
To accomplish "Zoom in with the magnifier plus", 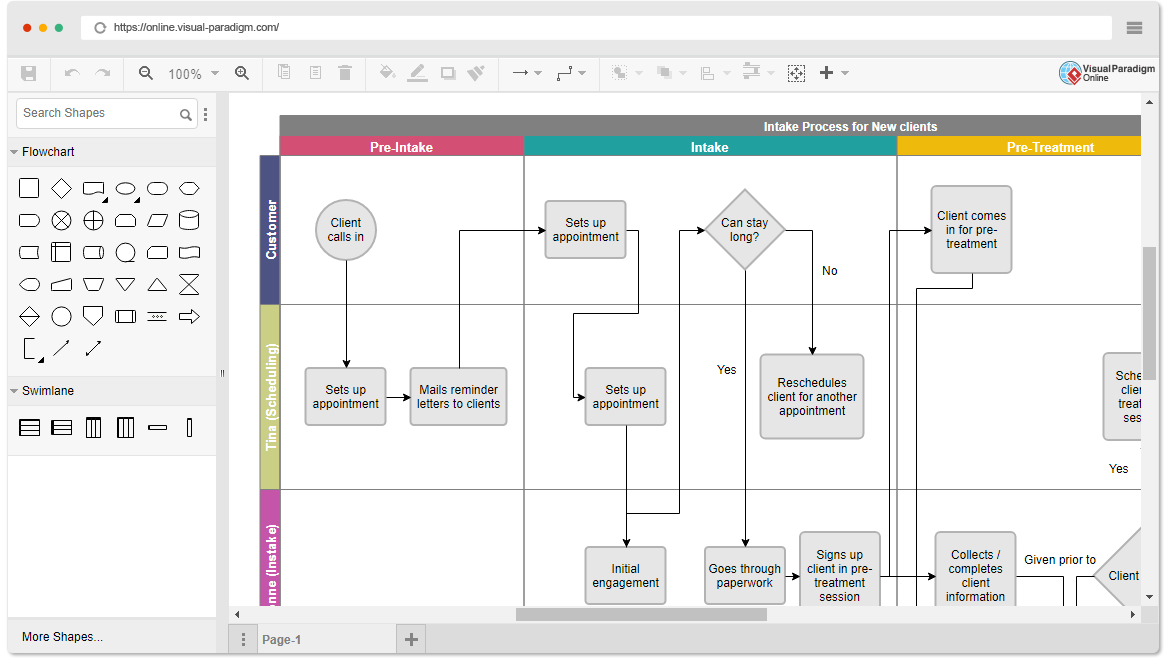I will coord(242,73).
